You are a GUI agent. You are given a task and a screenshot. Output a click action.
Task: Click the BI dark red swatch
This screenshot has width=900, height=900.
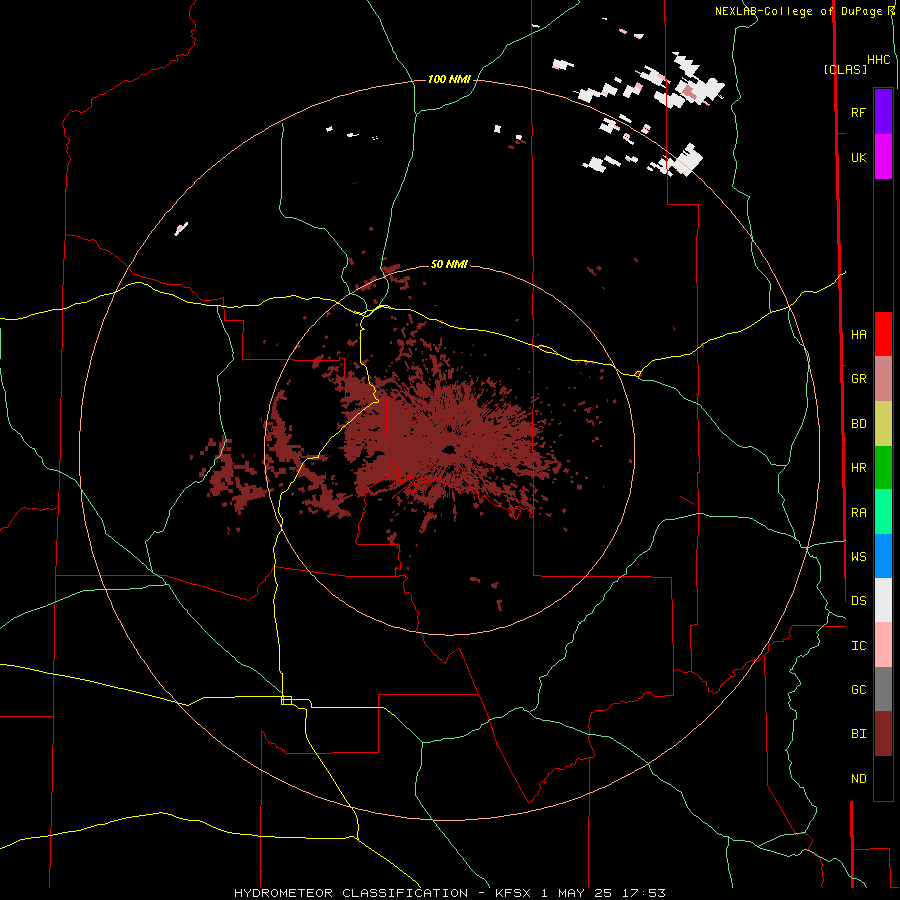[x=883, y=734]
